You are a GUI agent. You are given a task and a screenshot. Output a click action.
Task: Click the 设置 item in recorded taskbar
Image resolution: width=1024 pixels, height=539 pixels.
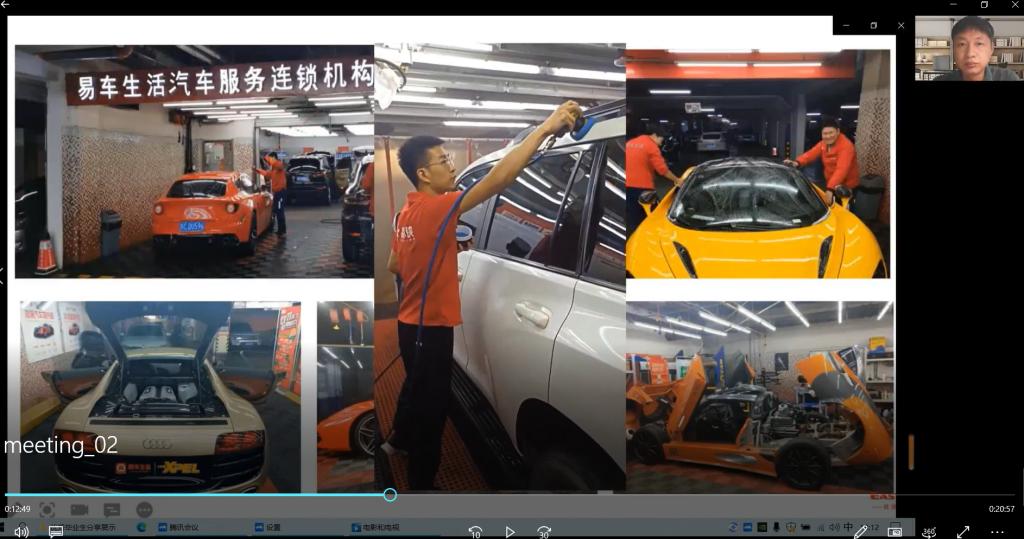[268, 527]
